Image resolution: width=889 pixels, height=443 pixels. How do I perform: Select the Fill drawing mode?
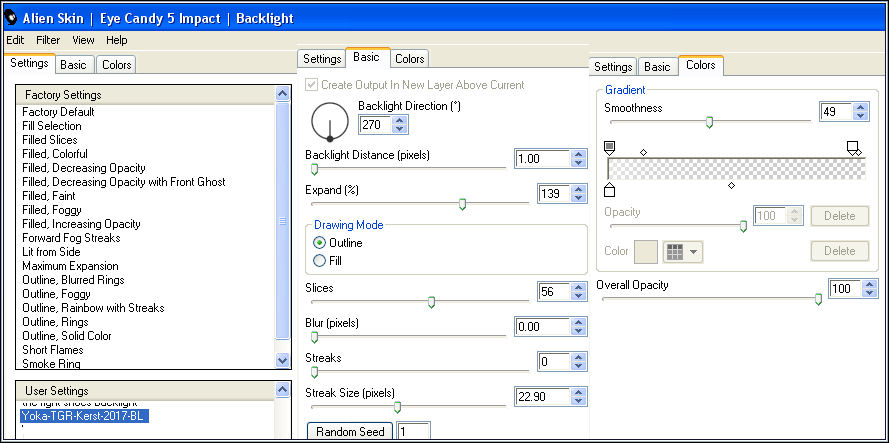coord(320,261)
